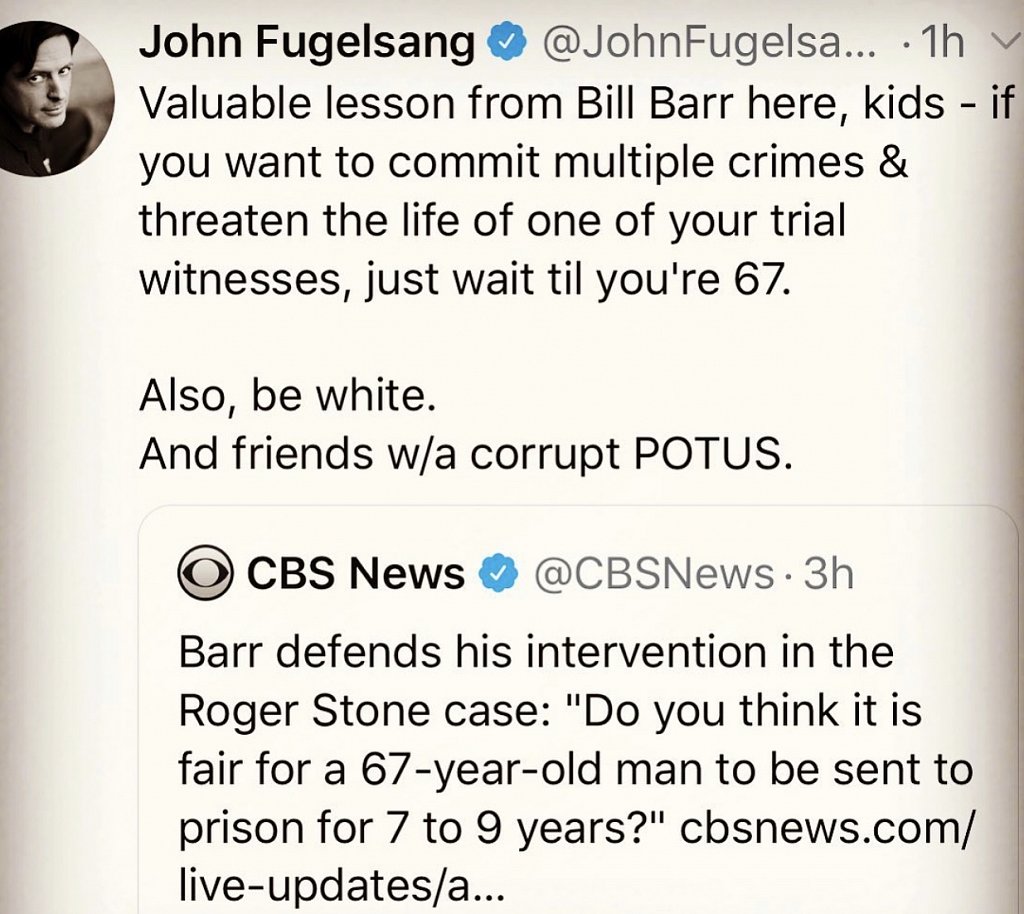The width and height of the screenshot is (1024, 914).
Task: Open the CBS News account name
Action: click(x=355, y=574)
